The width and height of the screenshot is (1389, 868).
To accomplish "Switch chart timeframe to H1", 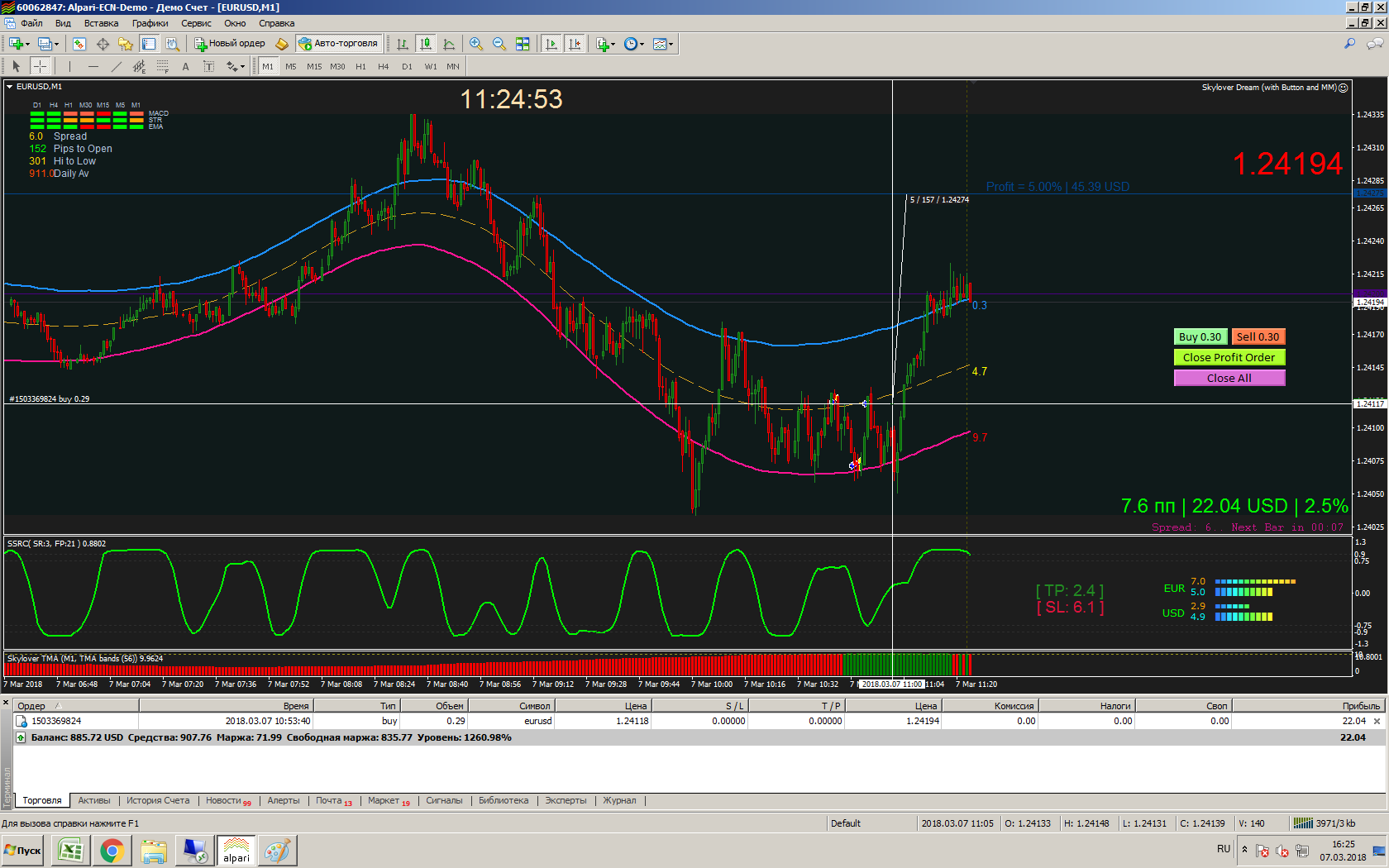I will tap(360, 66).
